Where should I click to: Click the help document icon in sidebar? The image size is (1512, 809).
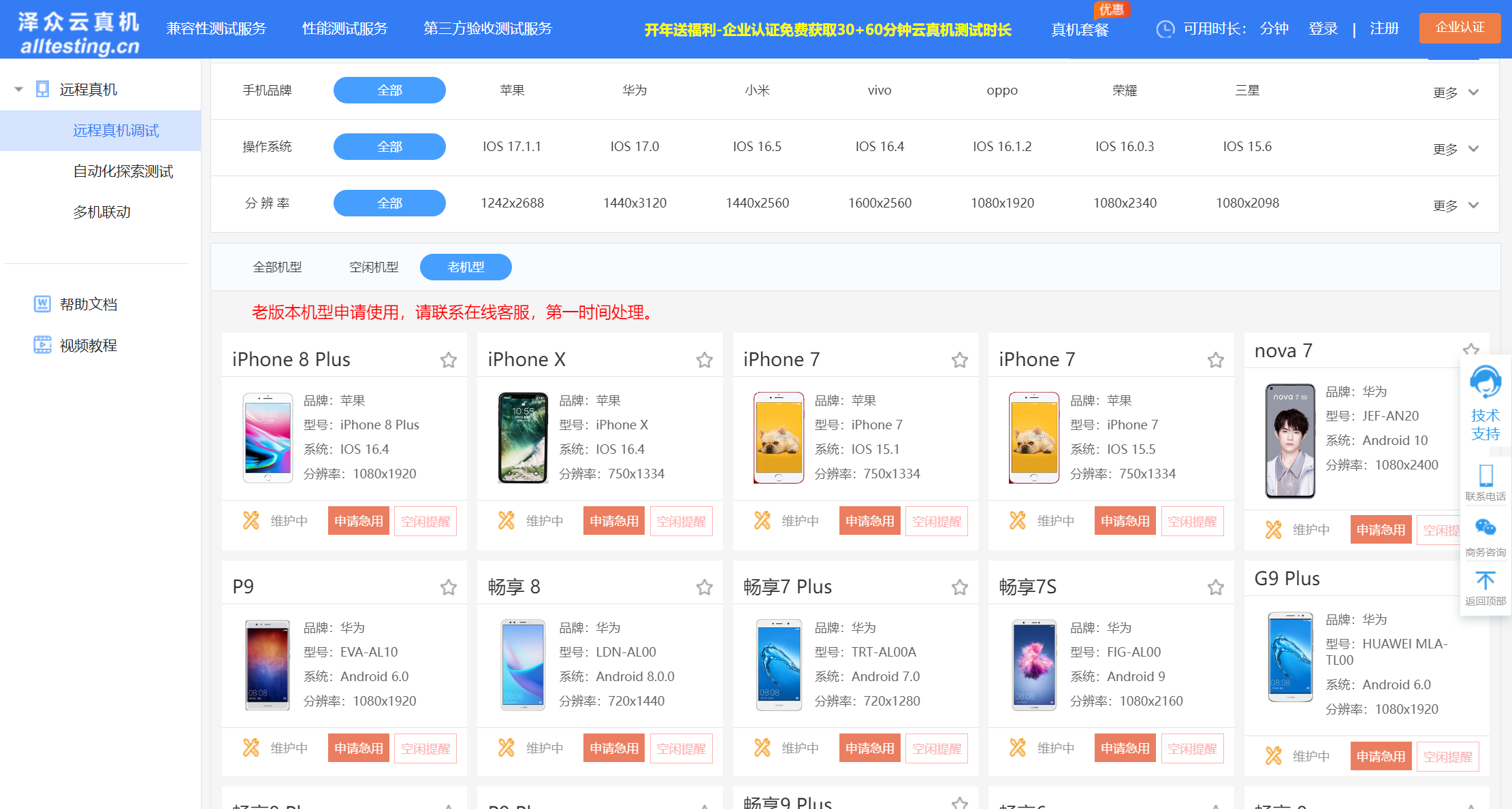(42, 304)
